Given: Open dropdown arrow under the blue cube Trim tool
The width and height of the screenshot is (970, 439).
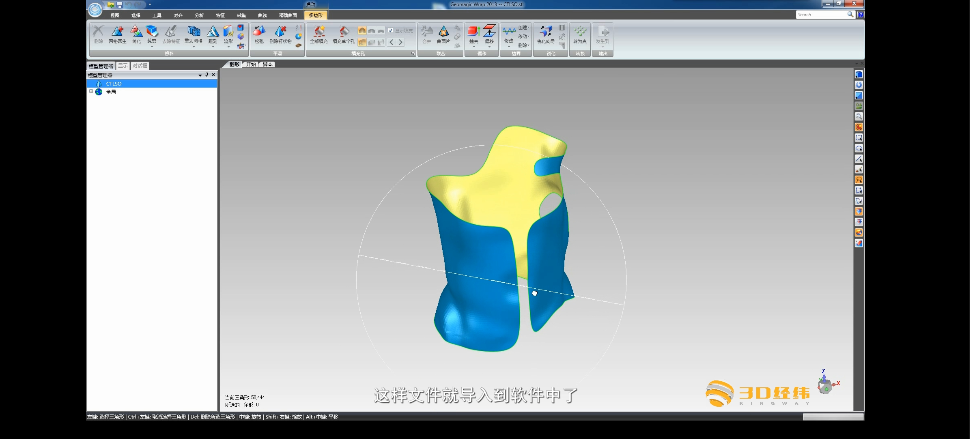Looking at the screenshot, I should coord(153,44).
